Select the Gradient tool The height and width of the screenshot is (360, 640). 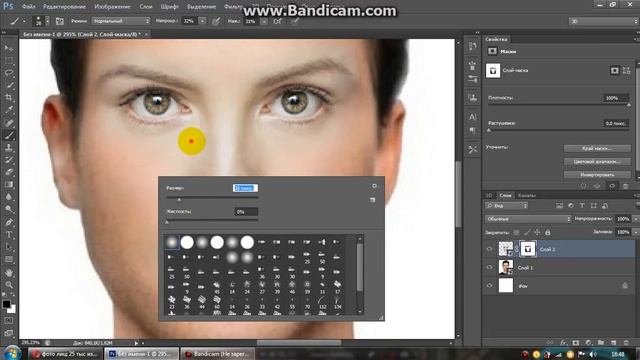click(x=9, y=184)
